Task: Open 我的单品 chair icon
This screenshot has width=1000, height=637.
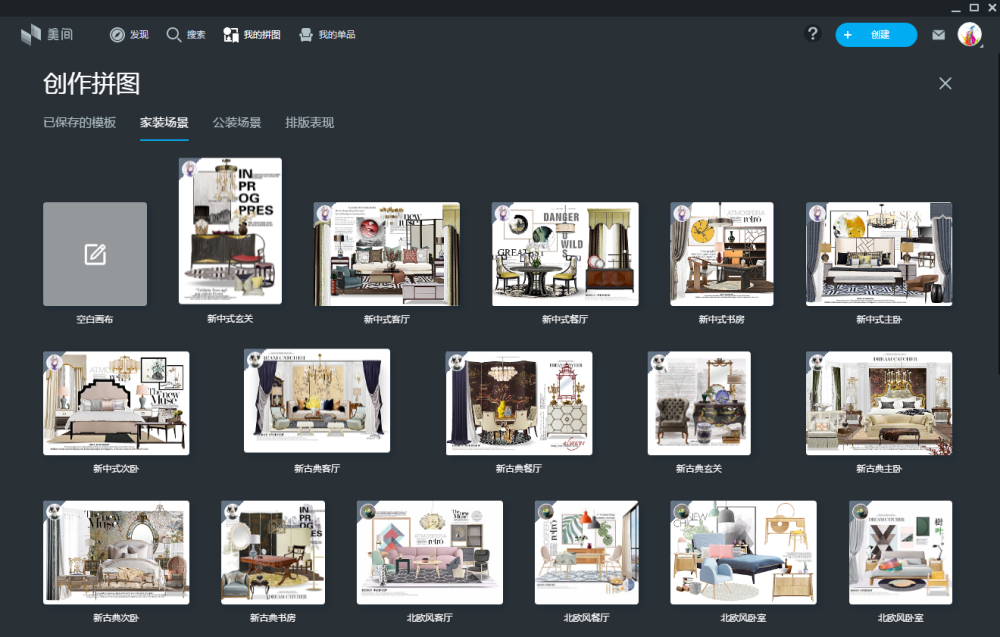Action: (306, 35)
